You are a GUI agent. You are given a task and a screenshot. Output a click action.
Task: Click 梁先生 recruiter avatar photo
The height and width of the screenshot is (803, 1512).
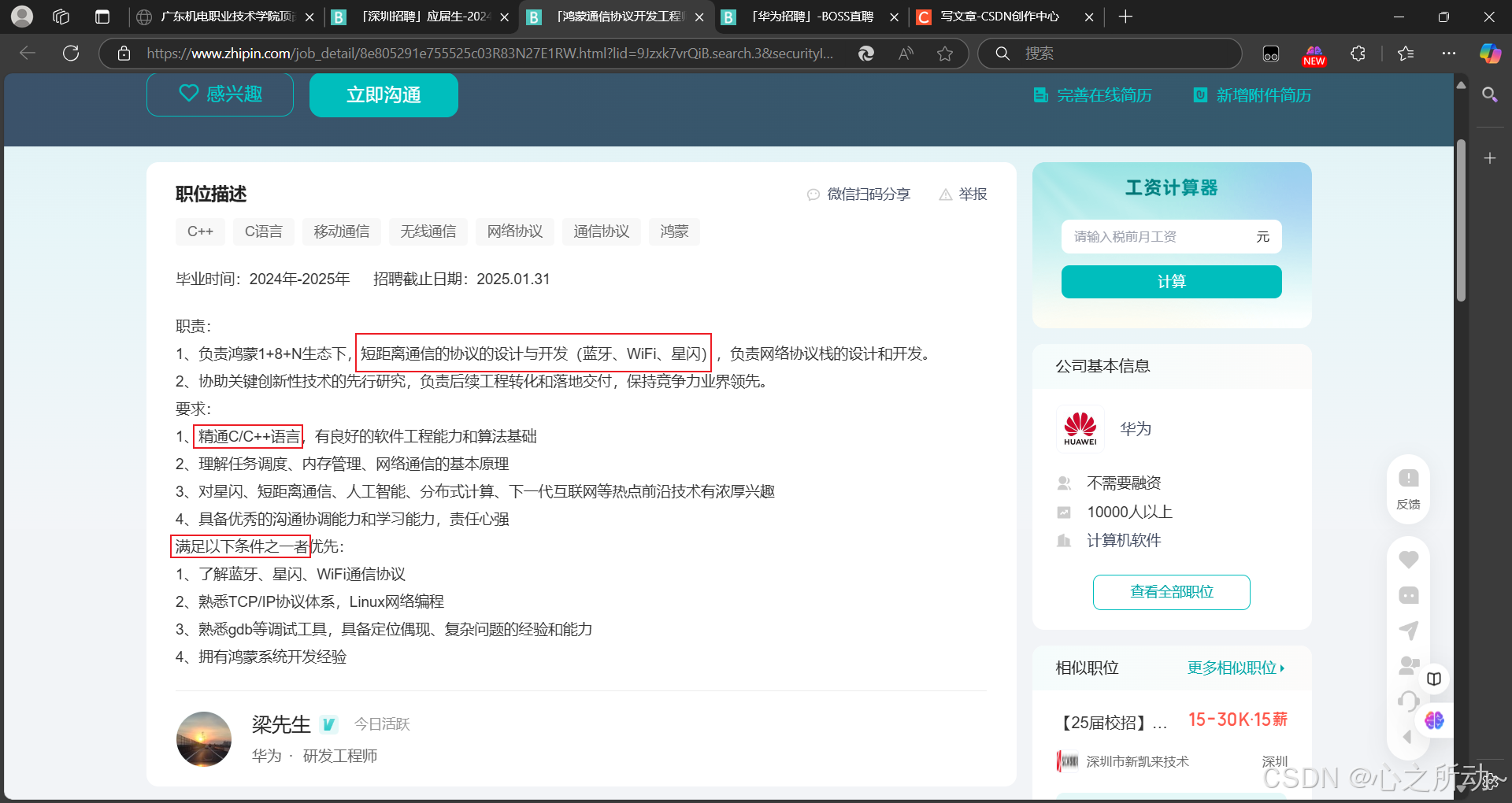204,739
